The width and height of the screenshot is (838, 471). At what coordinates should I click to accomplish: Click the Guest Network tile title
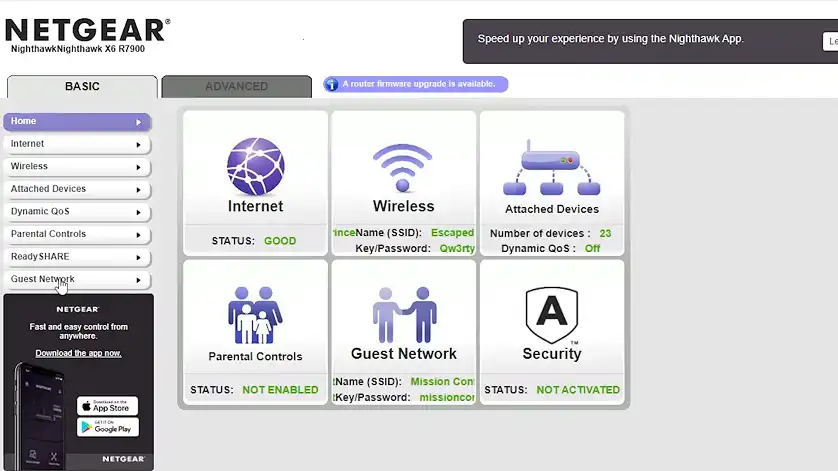tap(404, 353)
